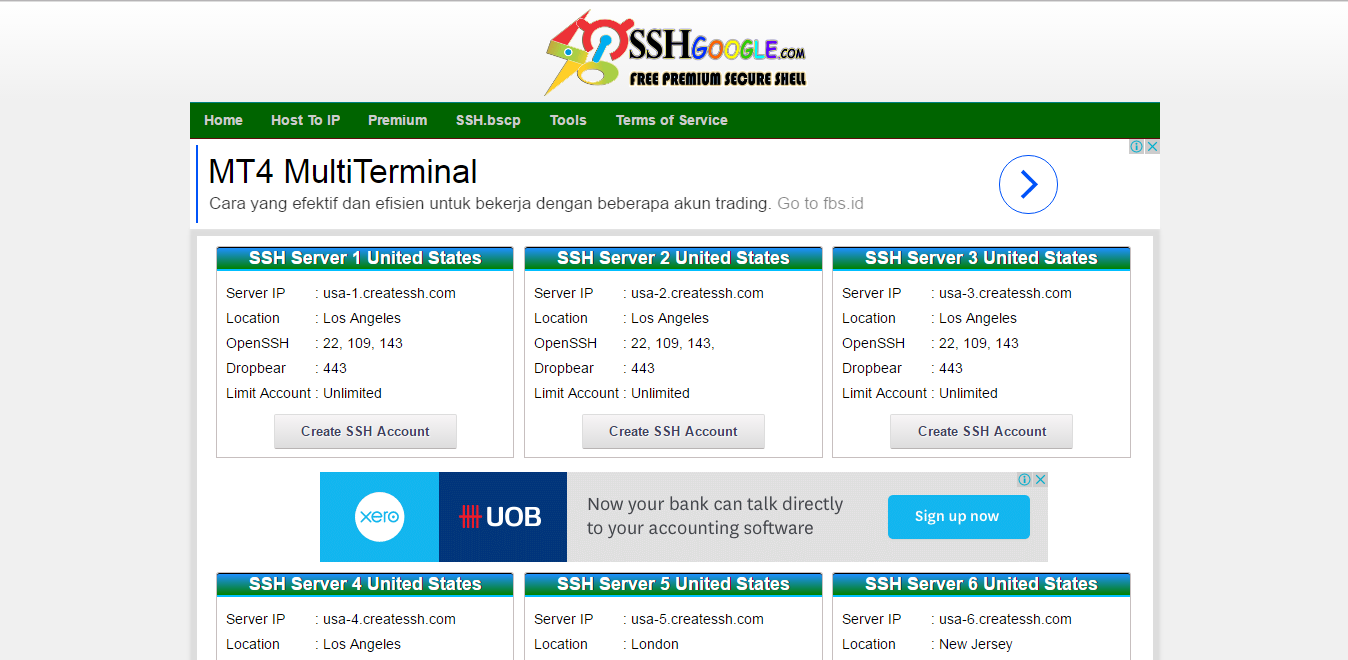Click the SSH Server 5 United States header
The height and width of the screenshot is (660, 1348).
(673, 584)
